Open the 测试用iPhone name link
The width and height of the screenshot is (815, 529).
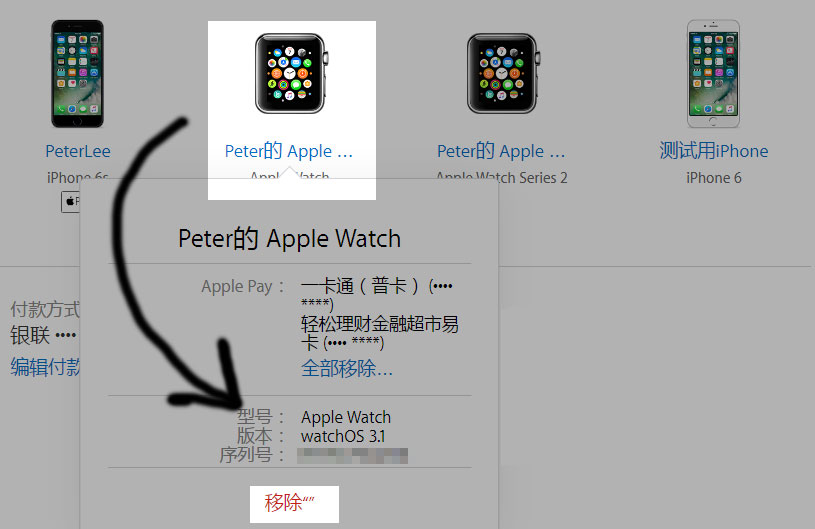[714, 151]
